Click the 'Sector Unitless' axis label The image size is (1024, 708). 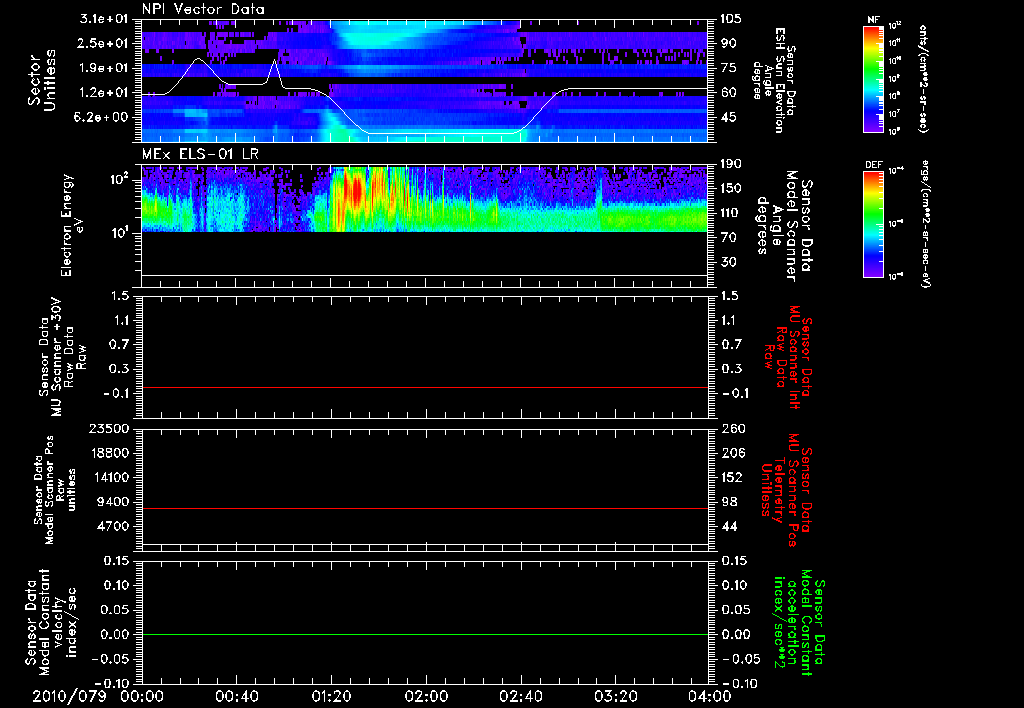42,80
